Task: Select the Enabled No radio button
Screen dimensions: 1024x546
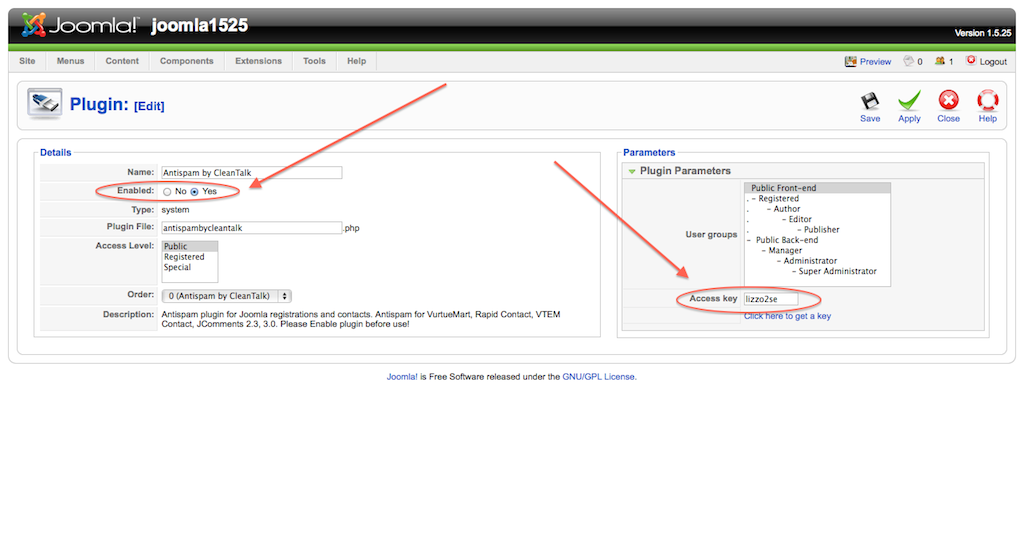Action: coord(167,191)
